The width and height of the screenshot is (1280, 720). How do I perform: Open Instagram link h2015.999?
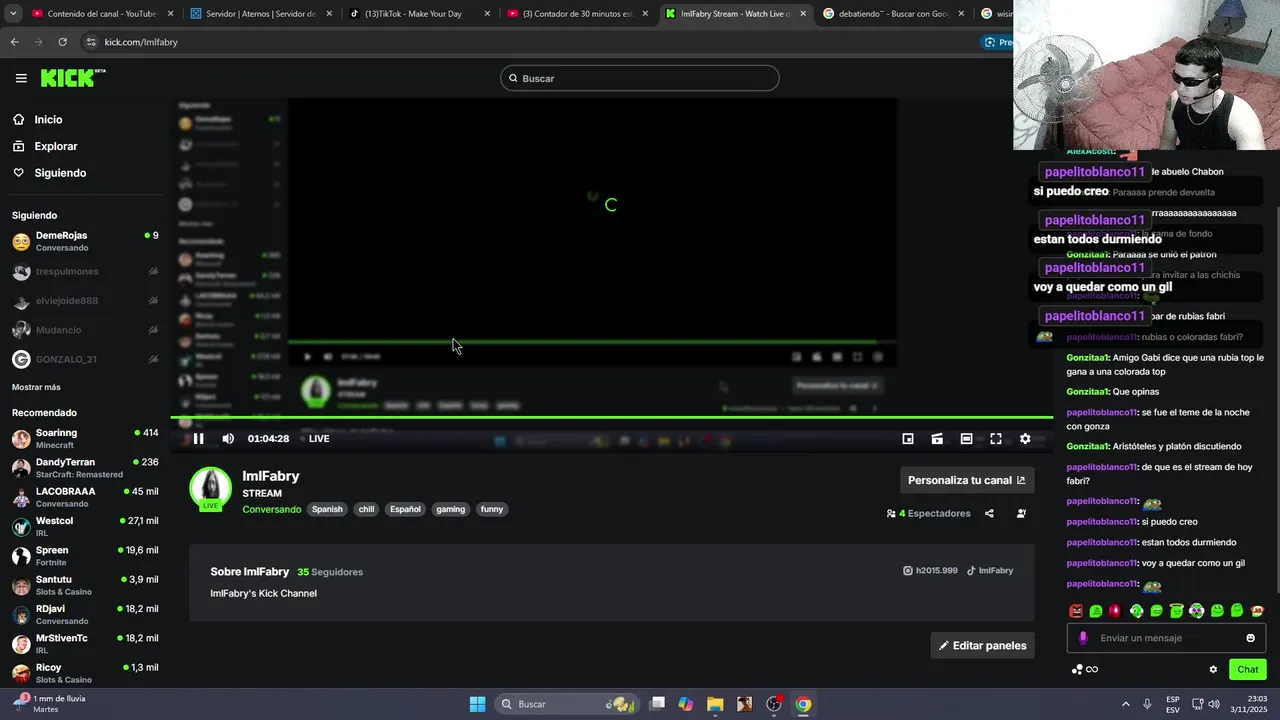click(930, 570)
